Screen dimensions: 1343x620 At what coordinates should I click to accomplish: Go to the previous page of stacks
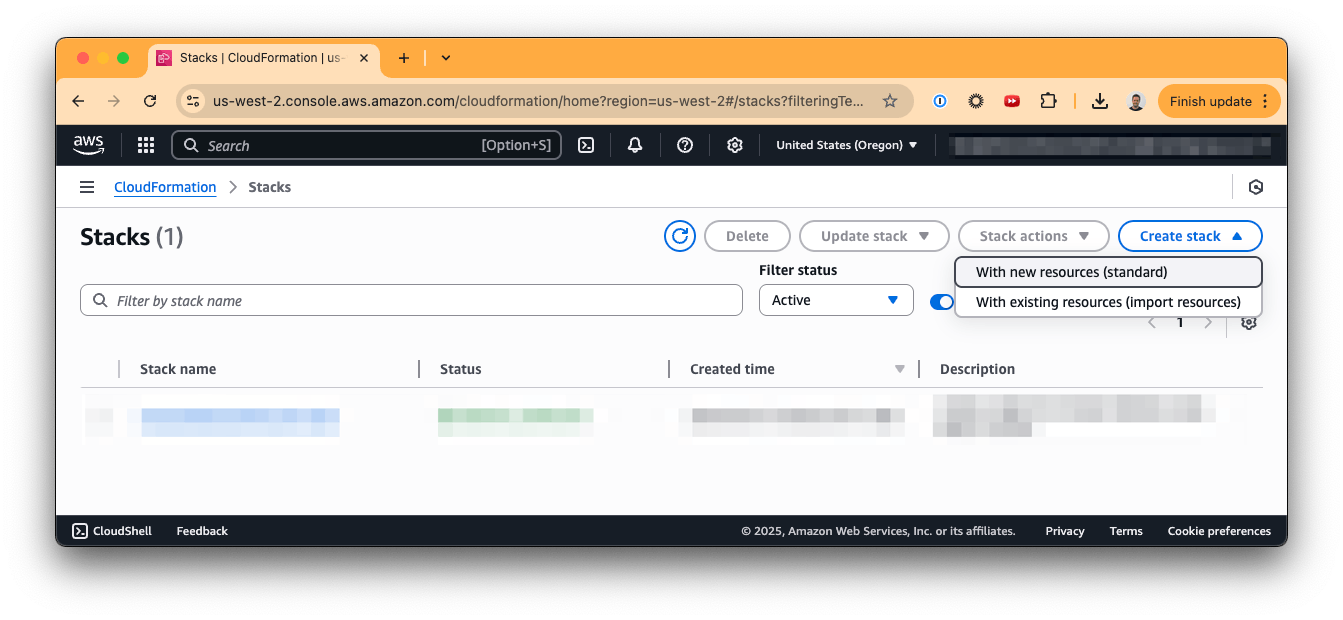(x=1152, y=323)
